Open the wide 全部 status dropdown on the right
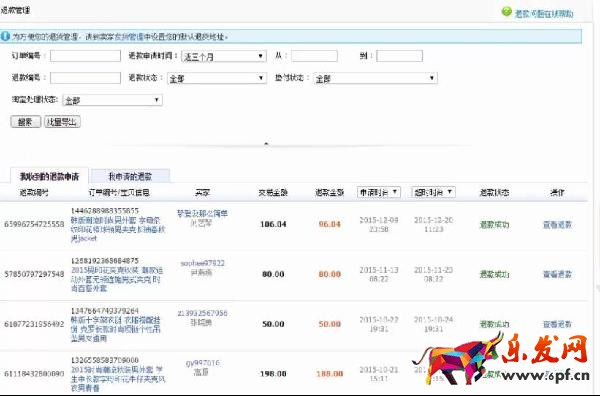 tap(375, 78)
